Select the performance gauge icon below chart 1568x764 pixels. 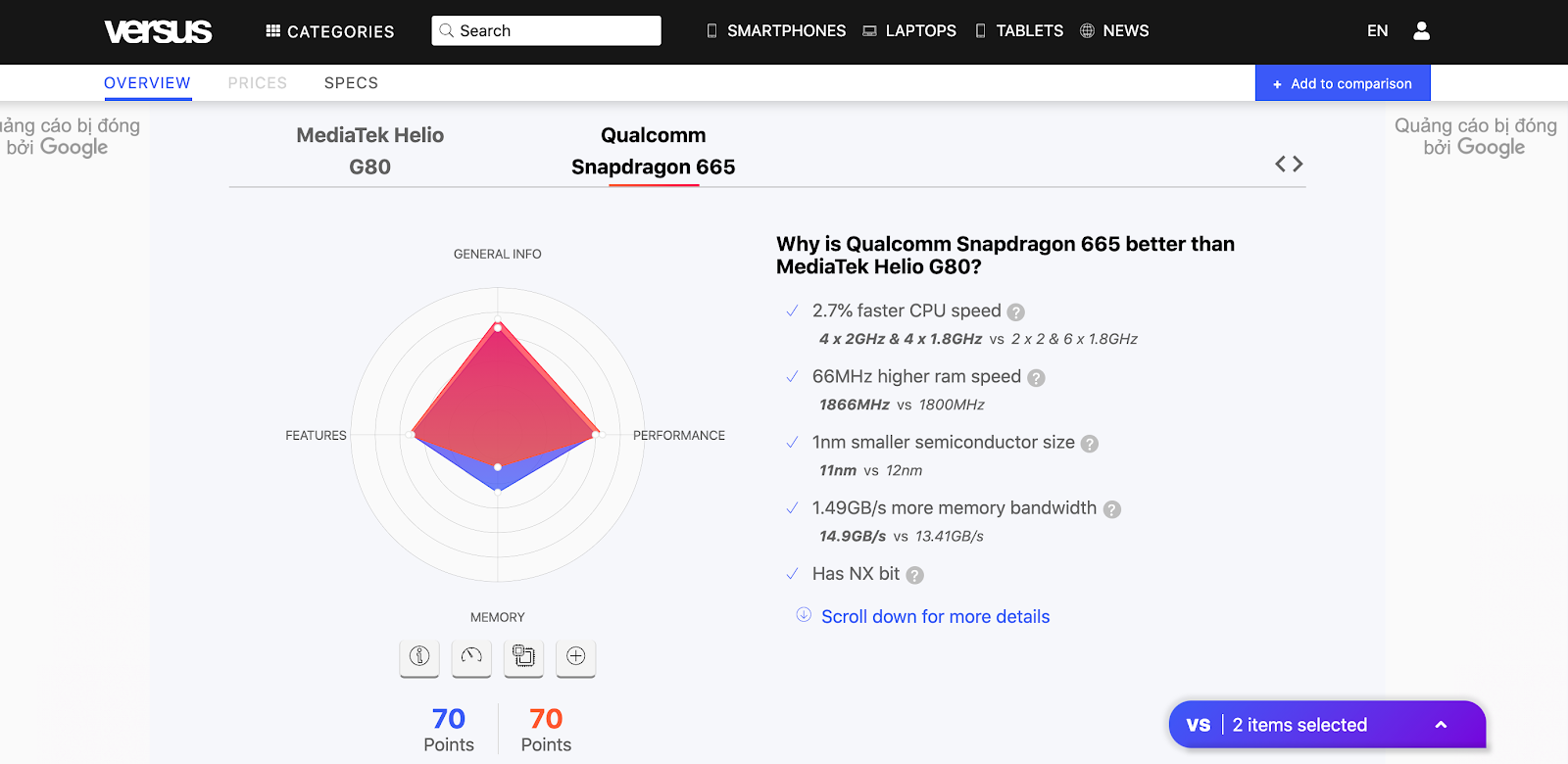471,657
